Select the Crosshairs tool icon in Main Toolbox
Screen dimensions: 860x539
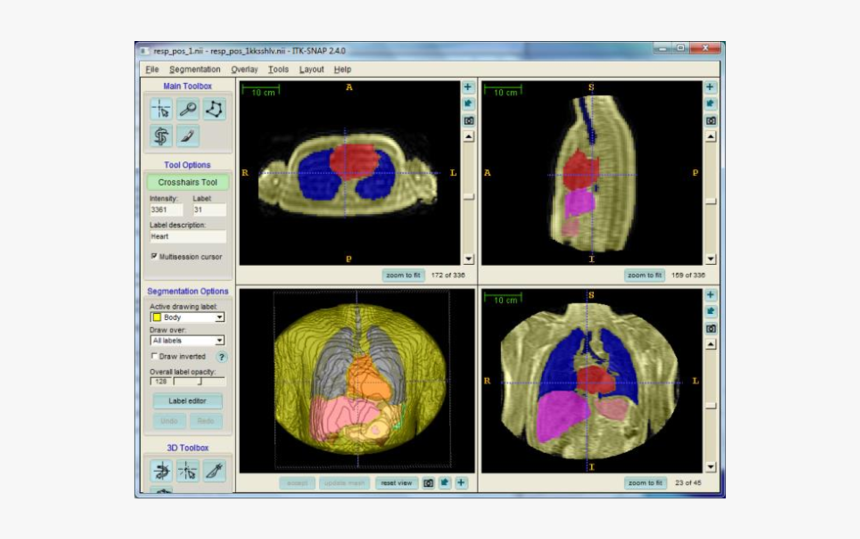pyautogui.click(x=161, y=110)
